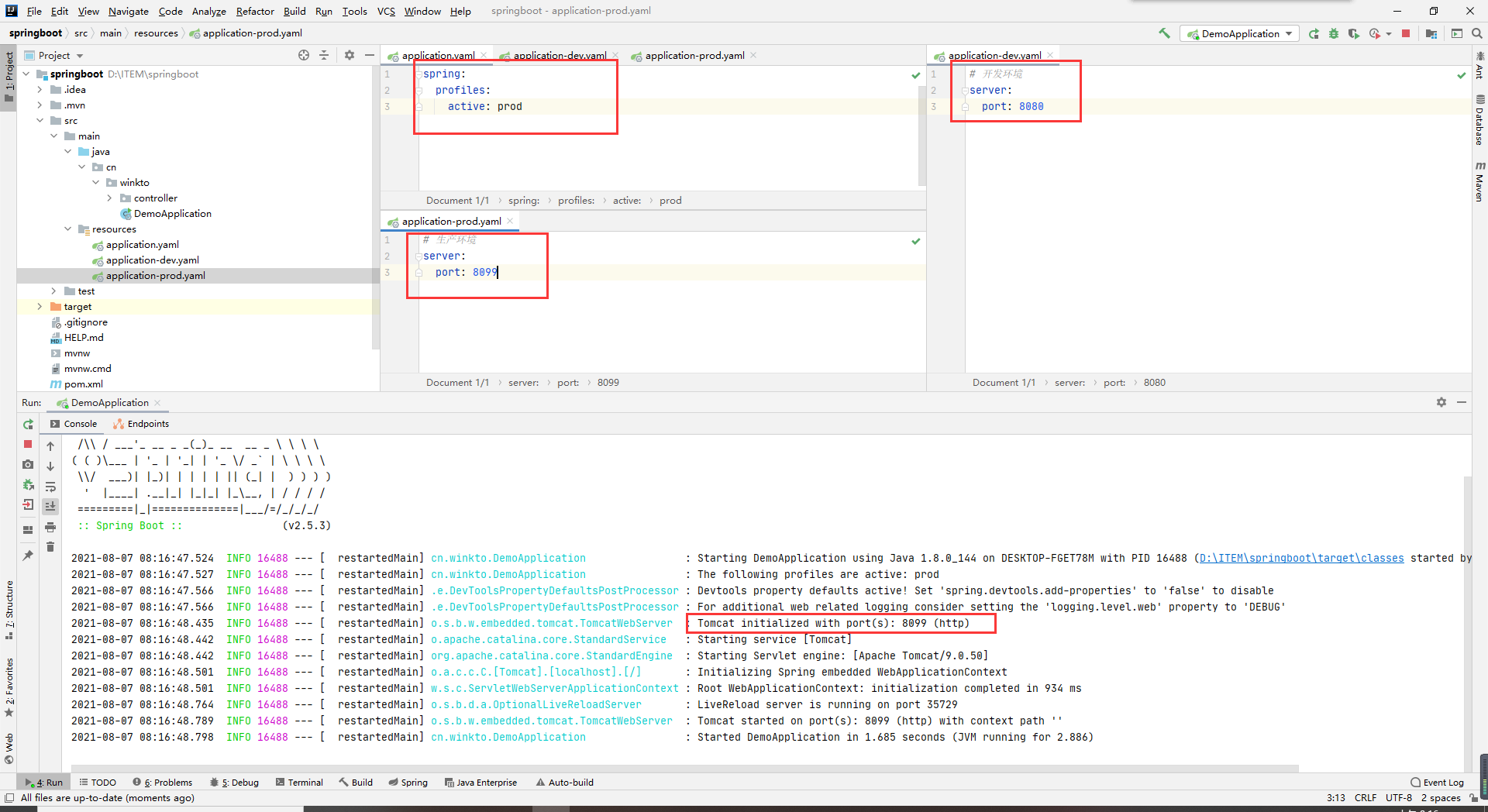Stop the process in Run panel
Viewport: 1488px width, 812px height.
(28, 444)
